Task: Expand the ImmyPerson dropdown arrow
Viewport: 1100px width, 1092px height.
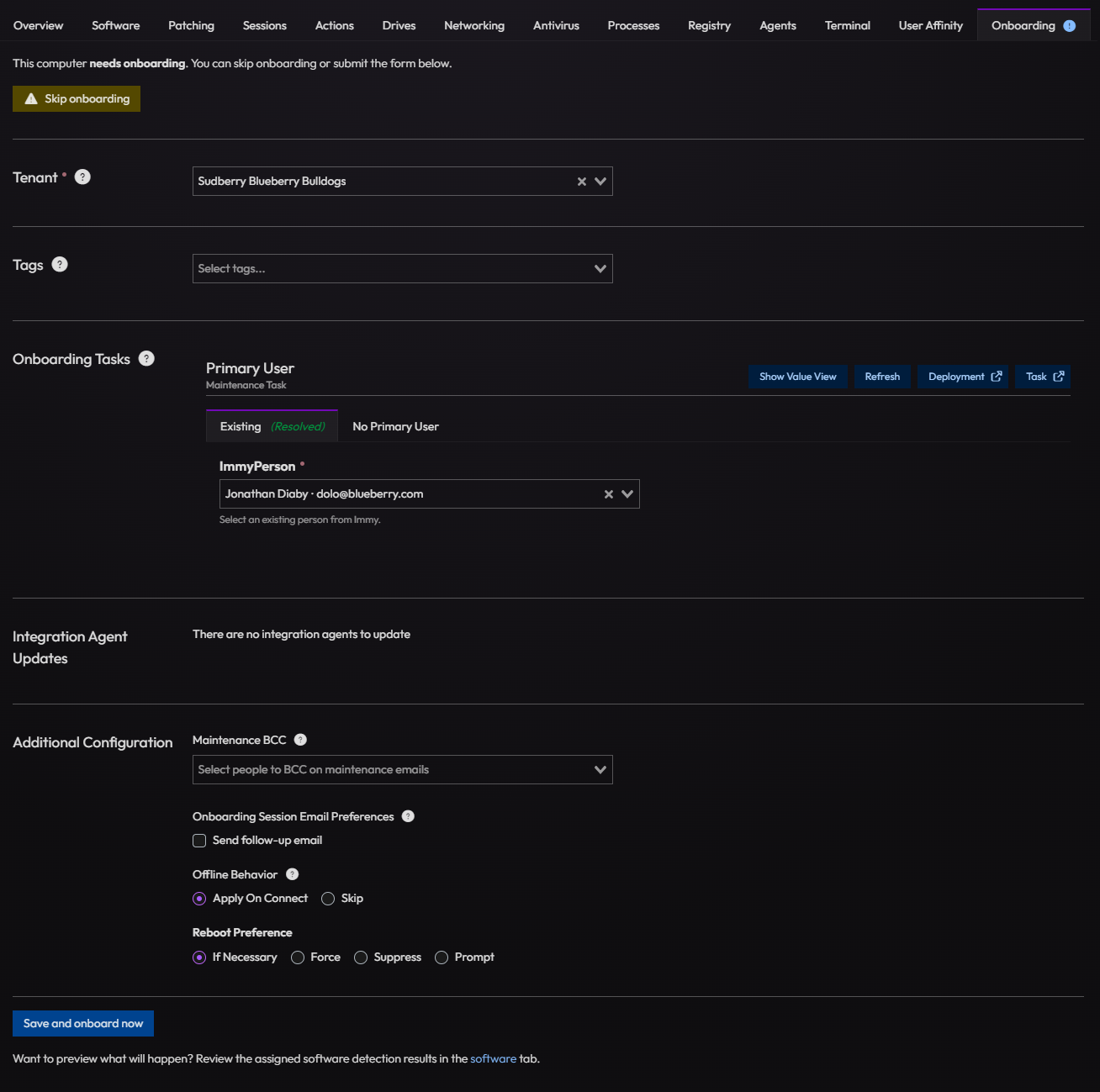Action: 627,494
